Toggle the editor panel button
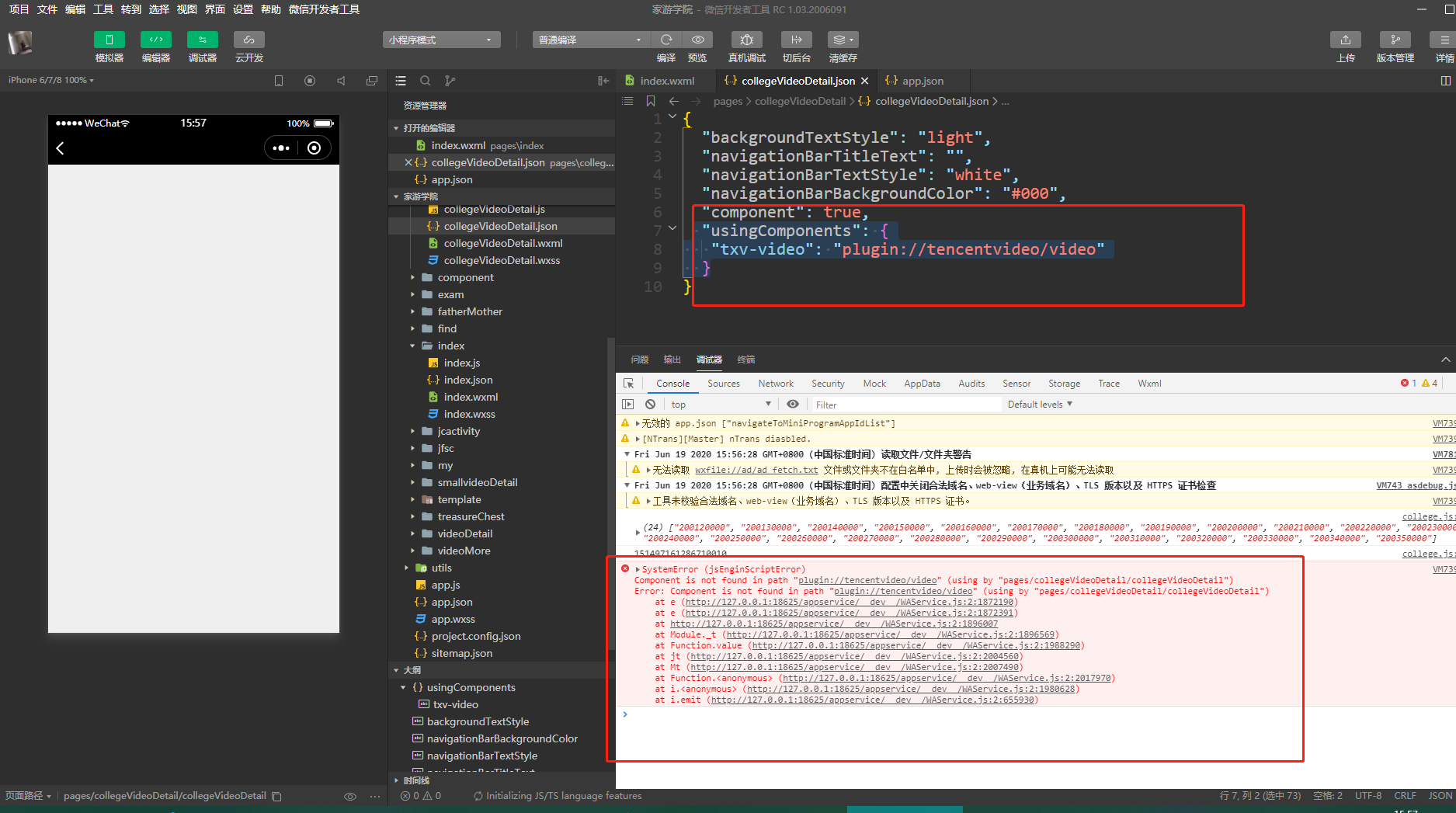 pos(156,40)
